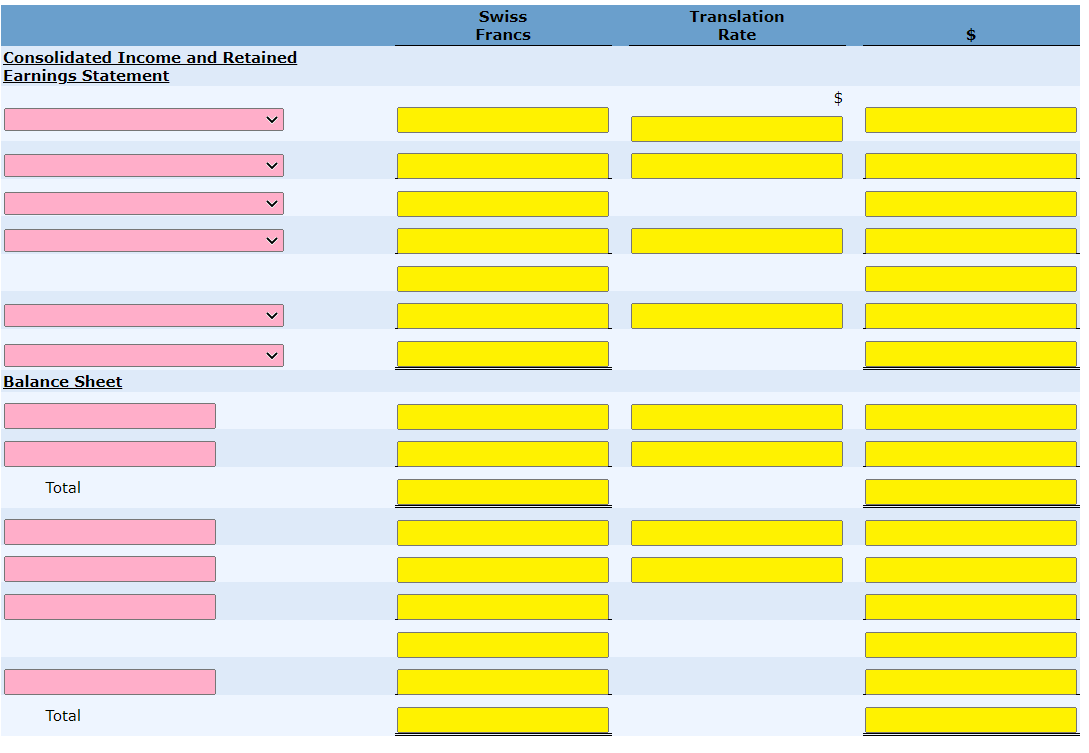The image size is (1089, 753).
Task: Click Translation Rate field in second Balance Sheet row
Action: coord(737,454)
